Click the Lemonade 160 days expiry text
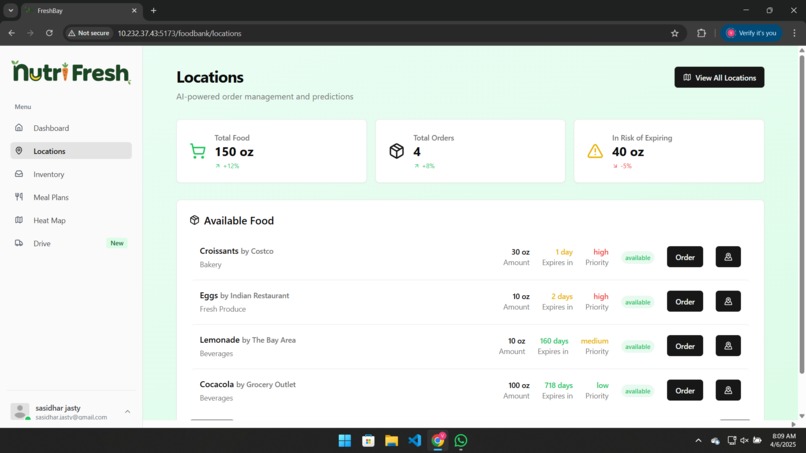 (554, 341)
